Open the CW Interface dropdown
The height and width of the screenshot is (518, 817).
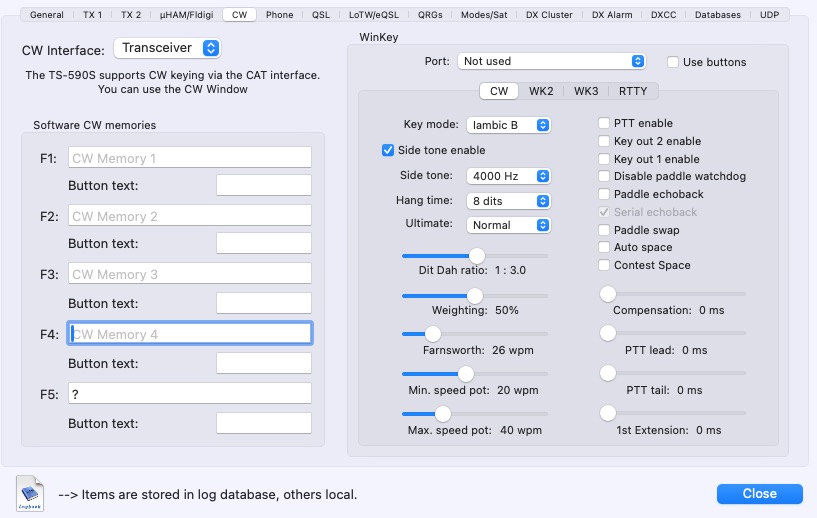pyautogui.click(x=167, y=48)
